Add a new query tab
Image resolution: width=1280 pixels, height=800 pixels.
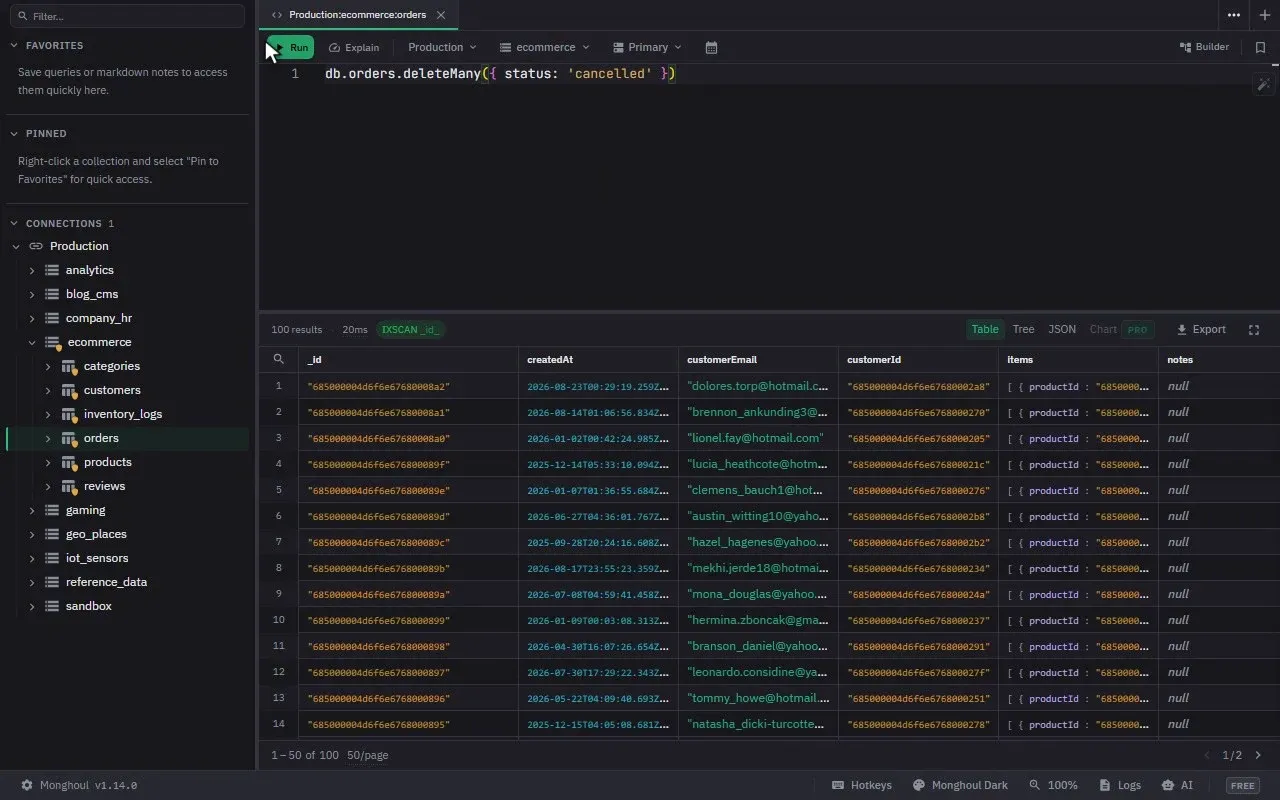(1264, 15)
